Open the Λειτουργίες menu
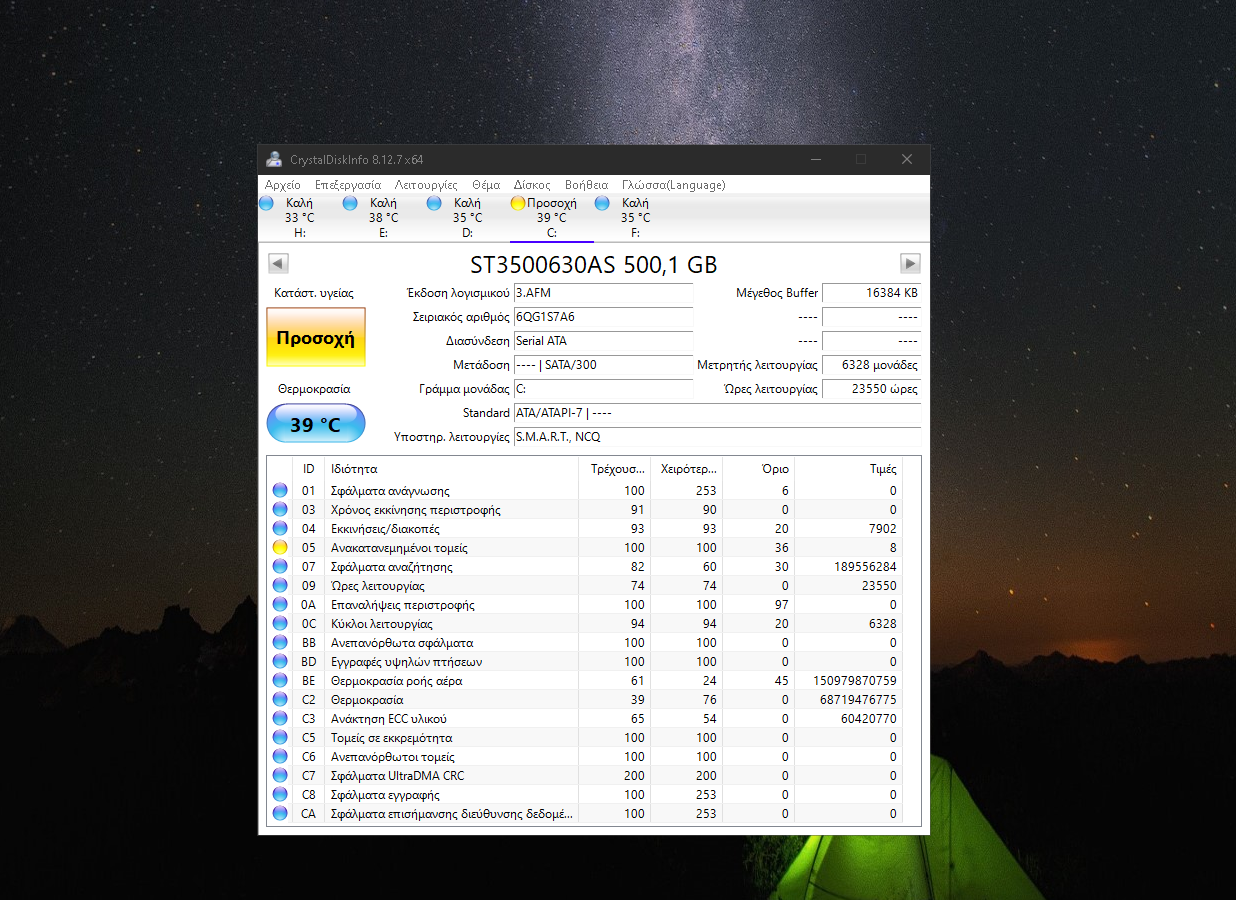The height and width of the screenshot is (900, 1236). [426, 185]
